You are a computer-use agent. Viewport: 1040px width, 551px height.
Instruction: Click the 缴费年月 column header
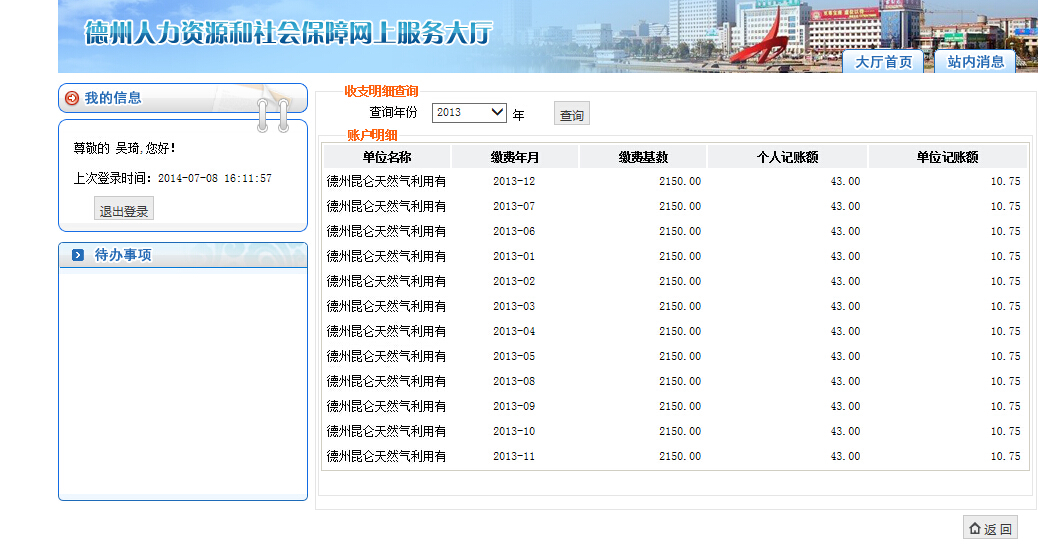pyautogui.click(x=514, y=157)
